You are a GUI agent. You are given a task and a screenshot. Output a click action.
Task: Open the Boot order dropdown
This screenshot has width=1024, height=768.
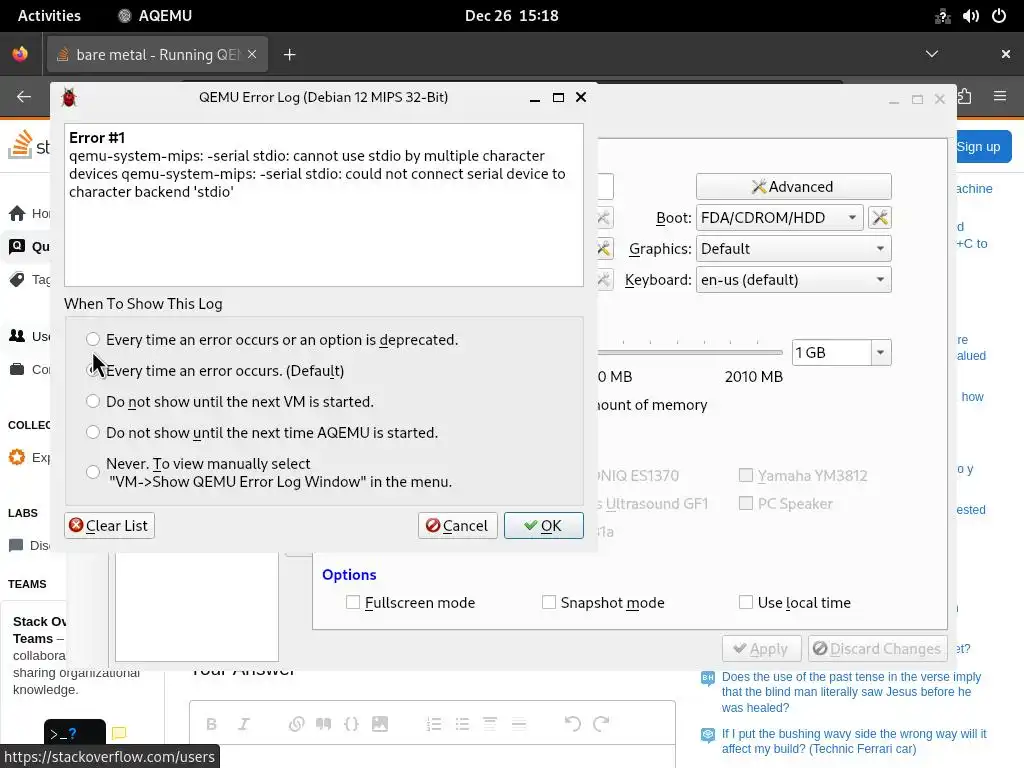tap(780, 217)
